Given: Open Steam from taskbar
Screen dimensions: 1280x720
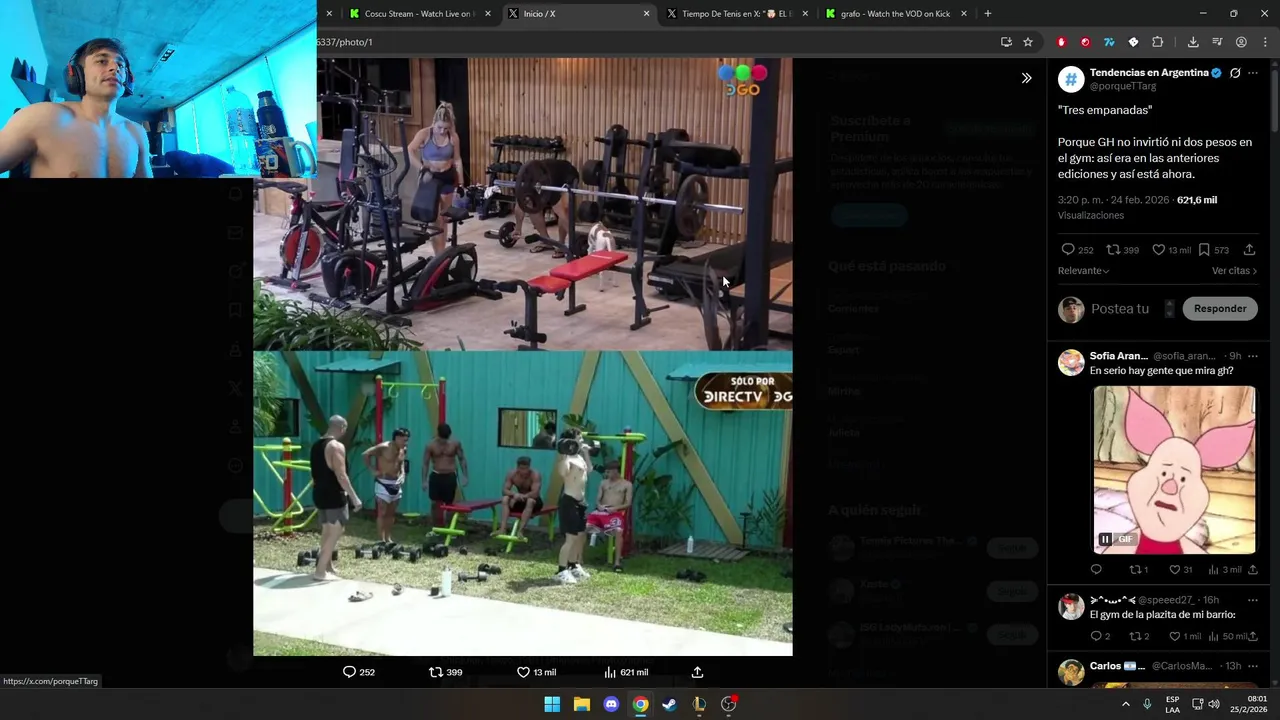Looking at the screenshot, I should (x=669, y=704).
